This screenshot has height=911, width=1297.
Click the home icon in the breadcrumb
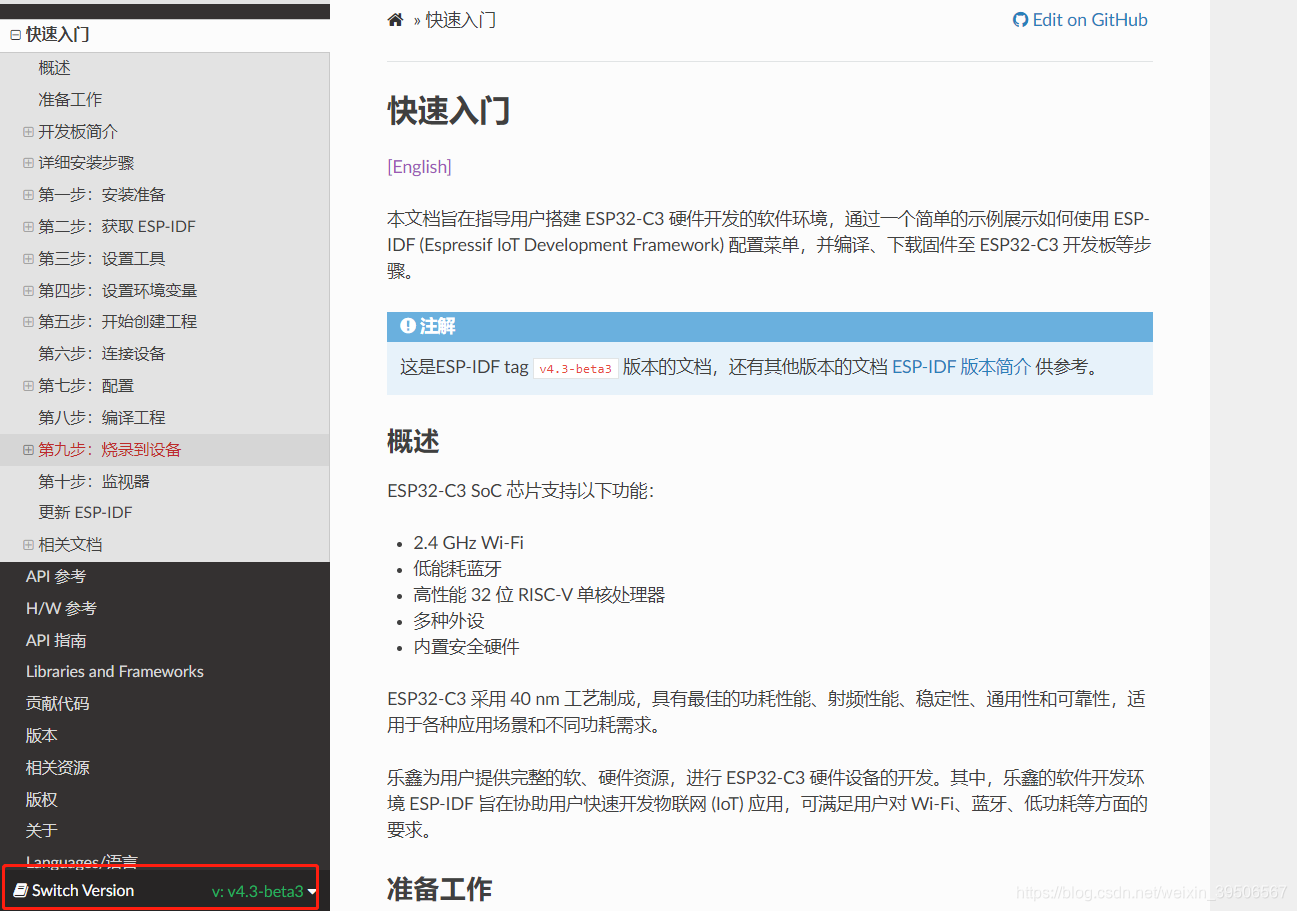(x=394, y=19)
